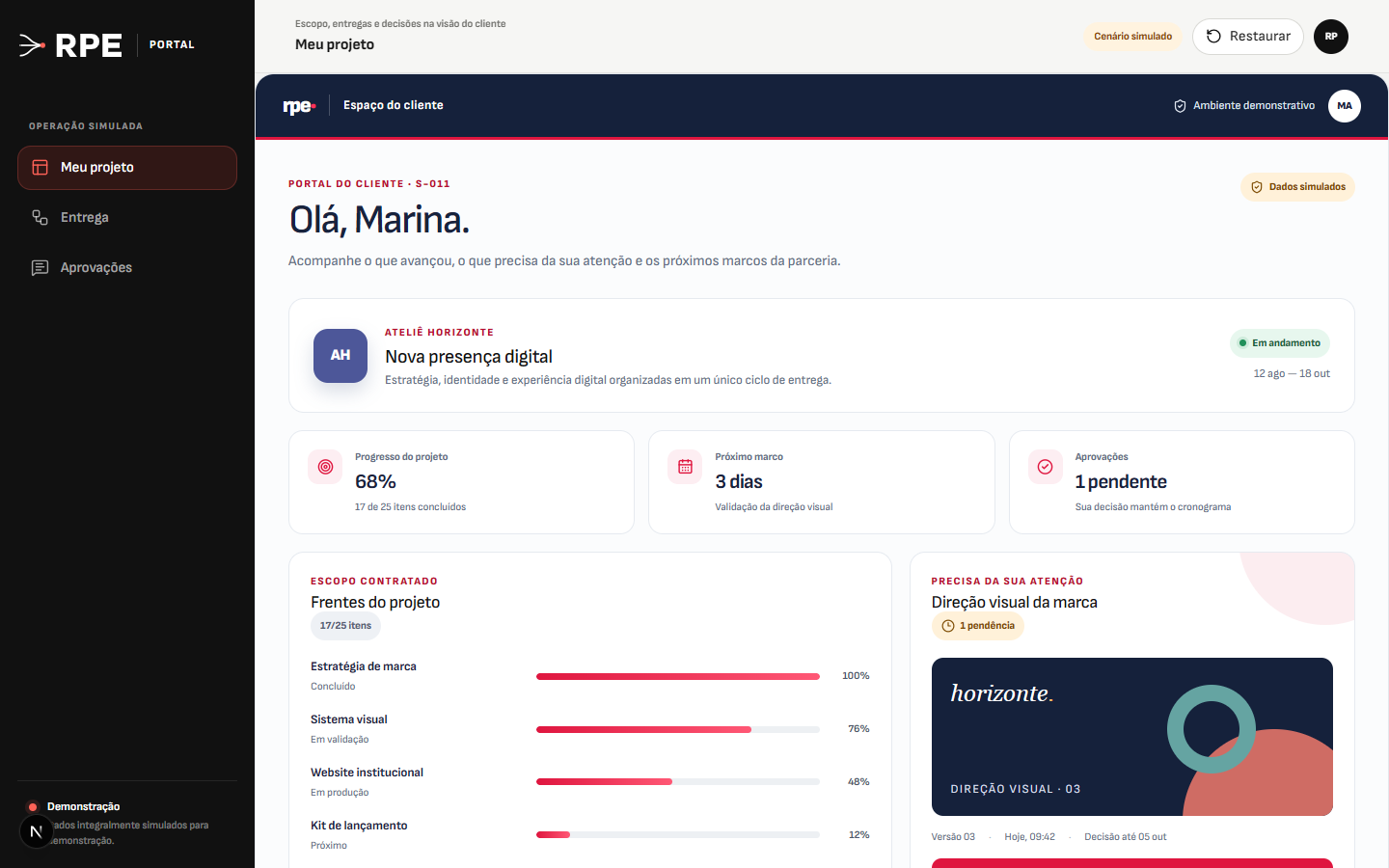Image resolution: width=1389 pixels, height=868 pixels.
Task: Click the Decisão até 05 out text
Action: point(1126,837)
